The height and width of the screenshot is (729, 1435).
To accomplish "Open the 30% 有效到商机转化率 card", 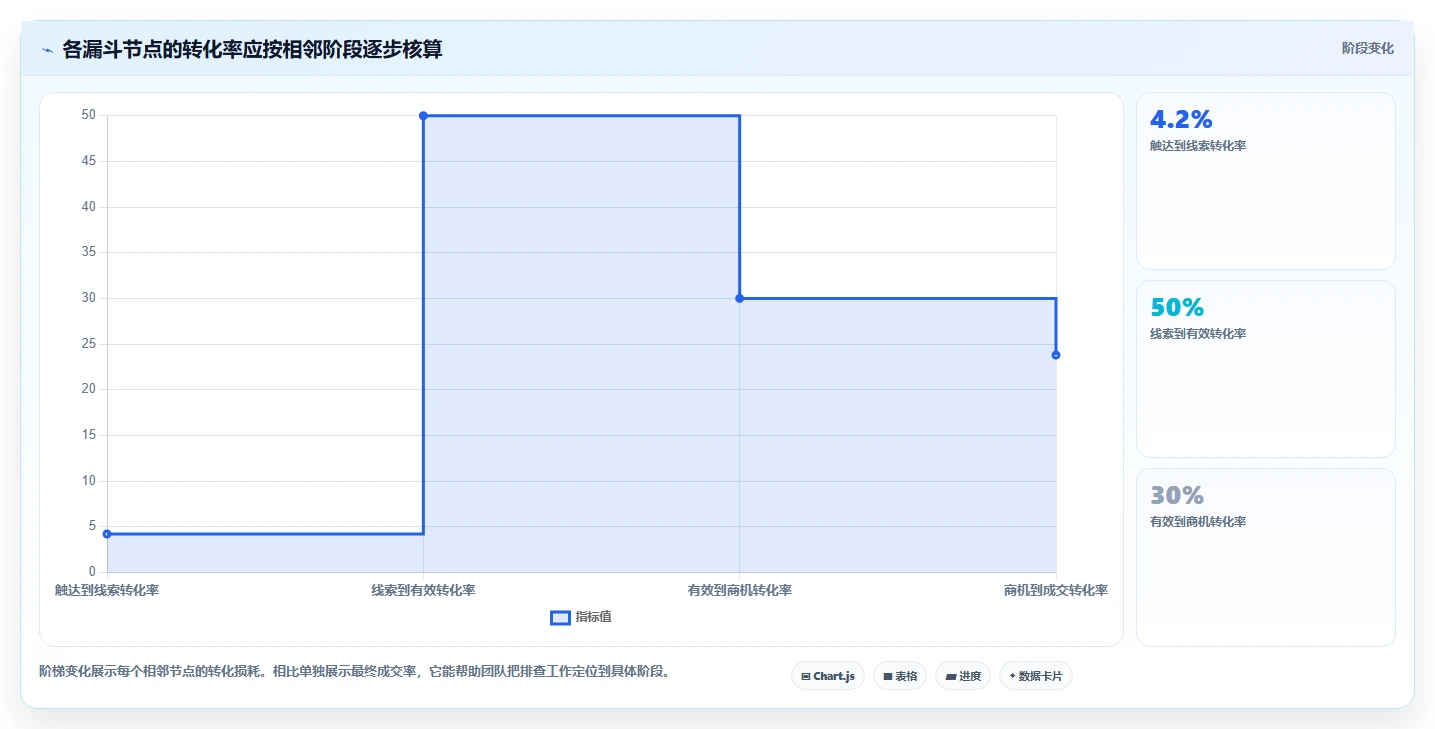I will pos(1265,557).
